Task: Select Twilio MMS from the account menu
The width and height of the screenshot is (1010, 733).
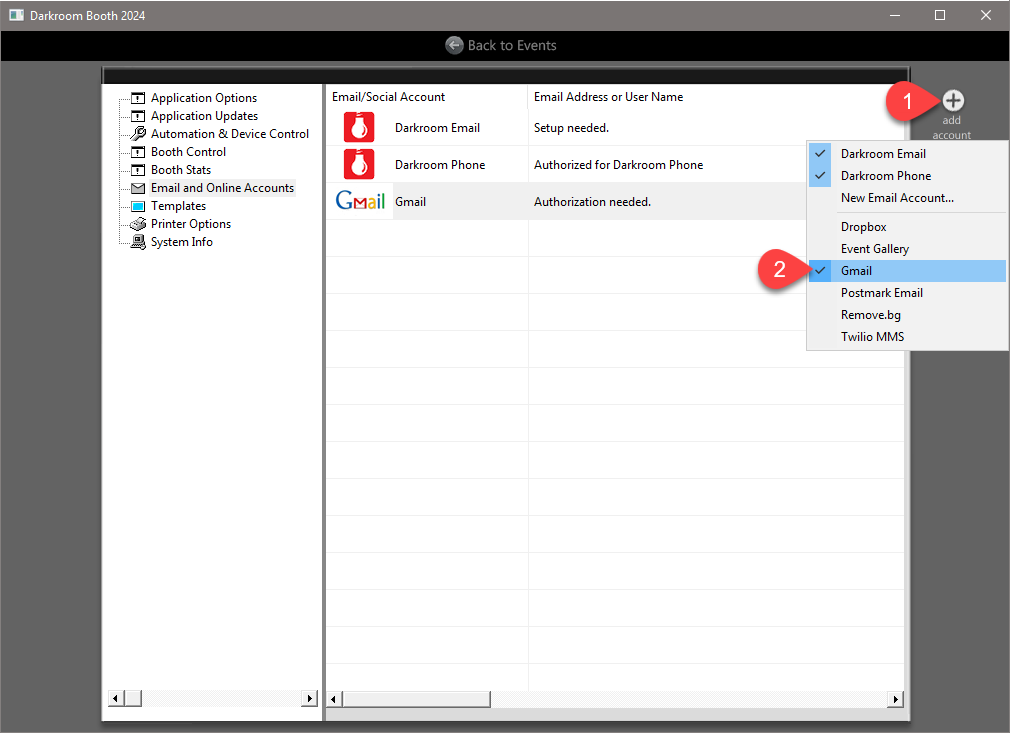Action: point(907,337)
